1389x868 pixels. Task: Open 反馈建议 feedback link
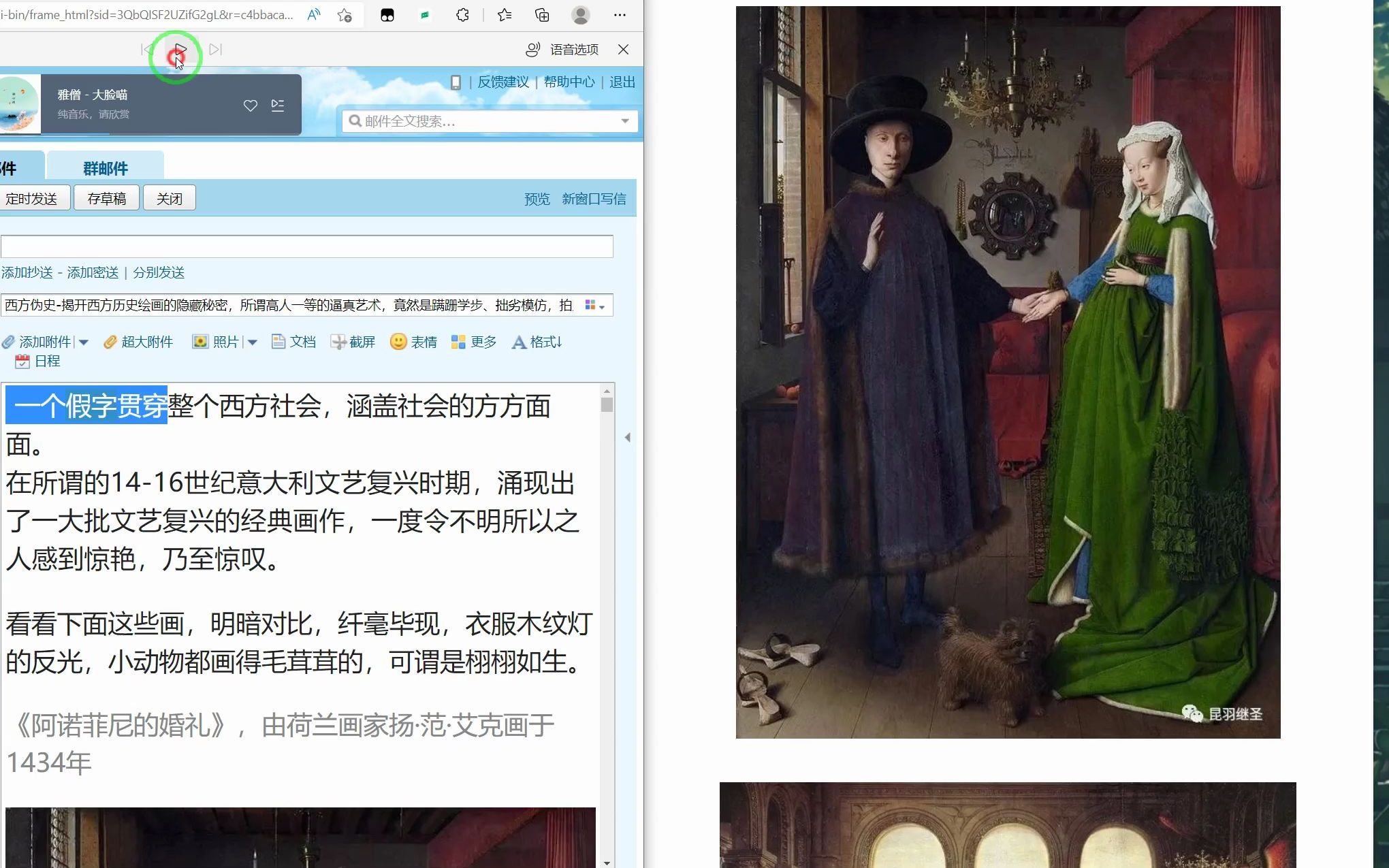pos(503,82)
